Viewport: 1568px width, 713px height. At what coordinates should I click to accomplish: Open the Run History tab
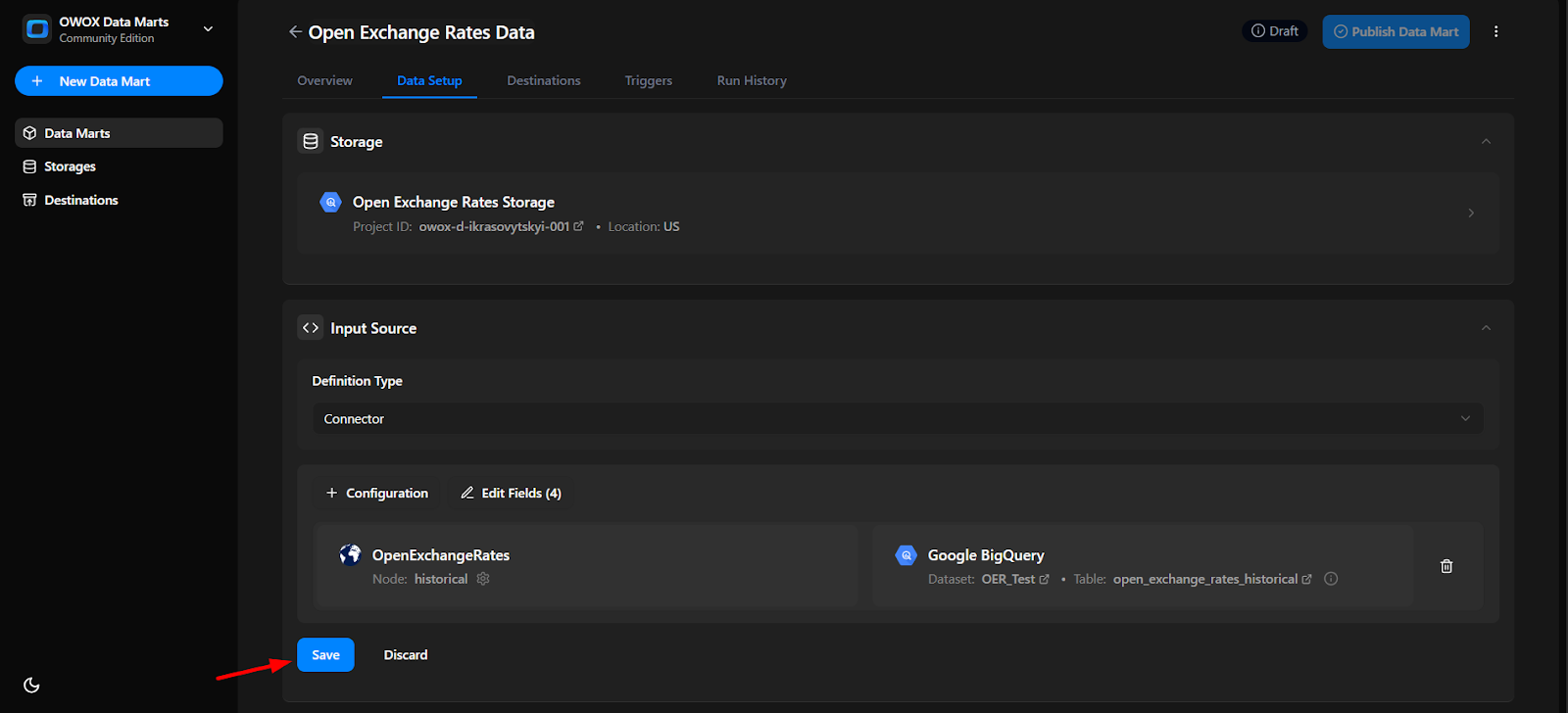click(x=752, y=80)
